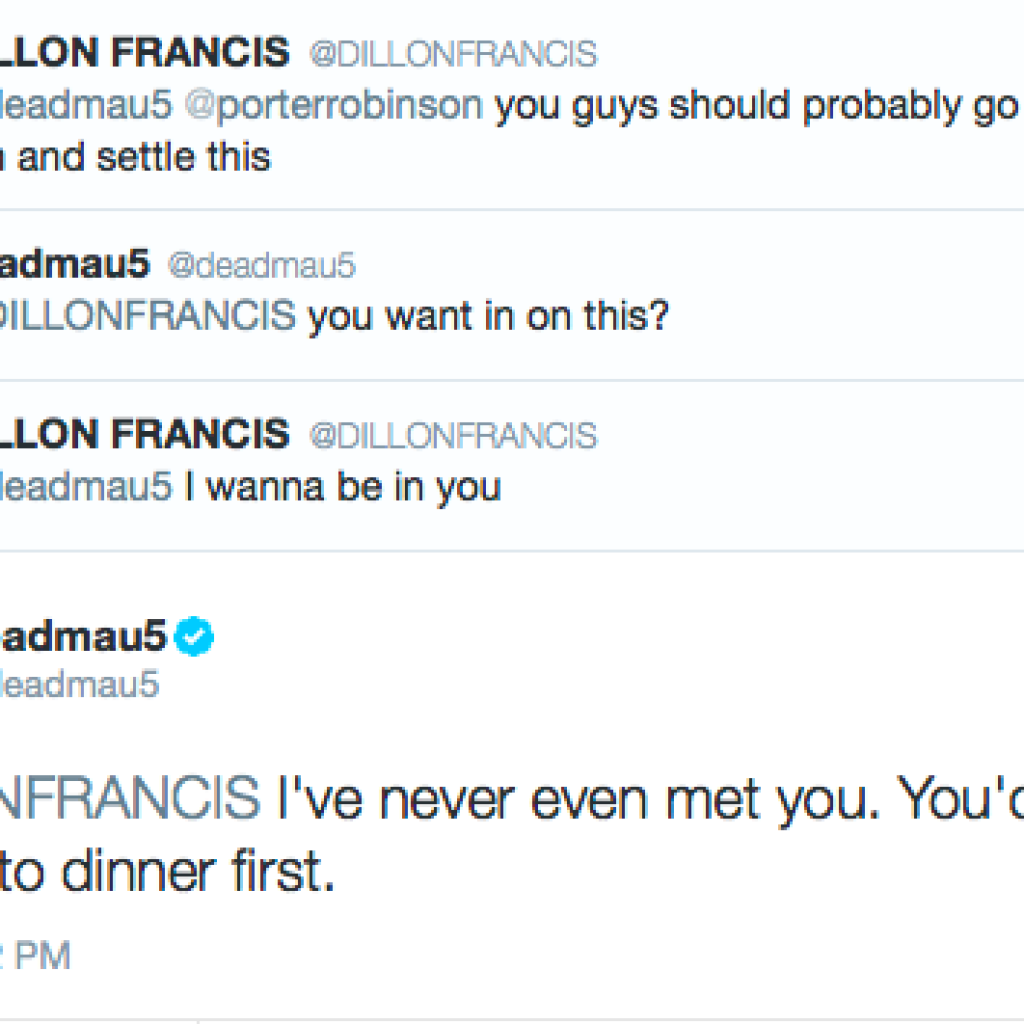Click the NFRANCIS mention in the large tweet
The width and height of the screenshot is (1024, 1024).
pyautogui.click(x=128, y=797)
